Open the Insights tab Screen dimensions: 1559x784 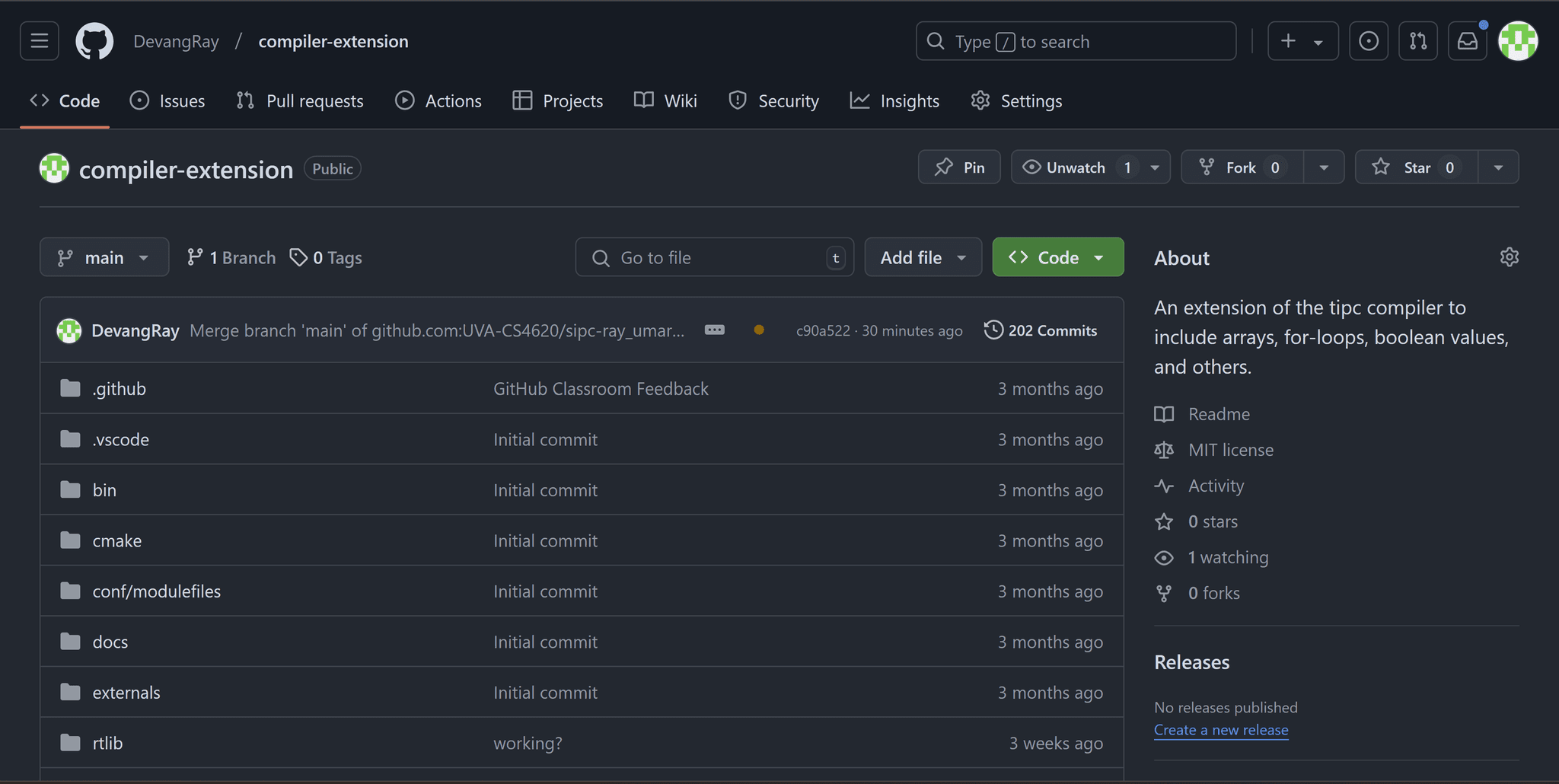click(894, 101)
